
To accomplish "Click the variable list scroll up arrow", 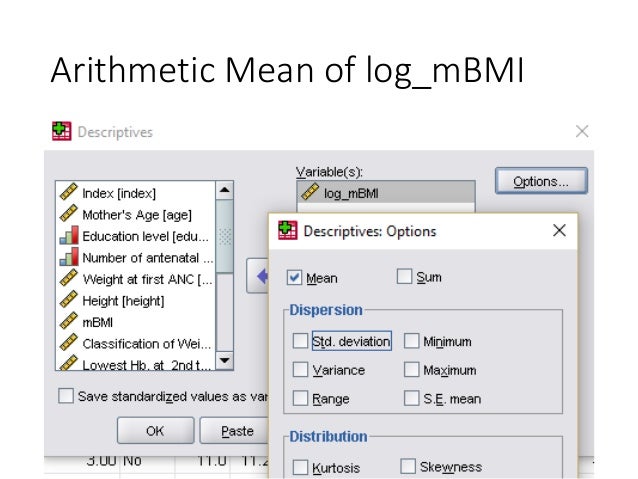I will pos(225,190).
